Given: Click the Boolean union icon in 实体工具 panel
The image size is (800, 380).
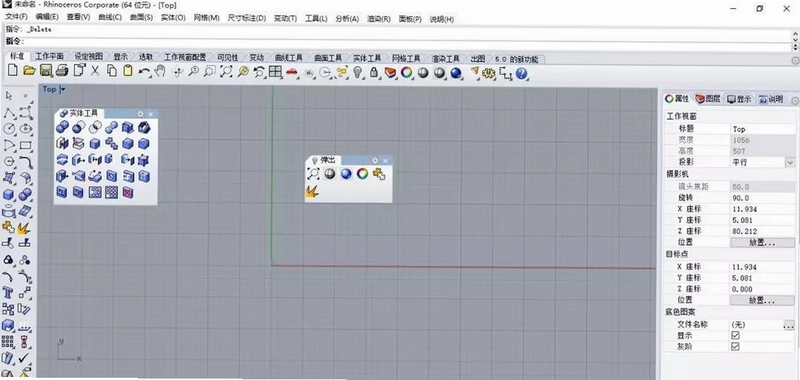Looking at the screenshot, I should pos(62,128).
